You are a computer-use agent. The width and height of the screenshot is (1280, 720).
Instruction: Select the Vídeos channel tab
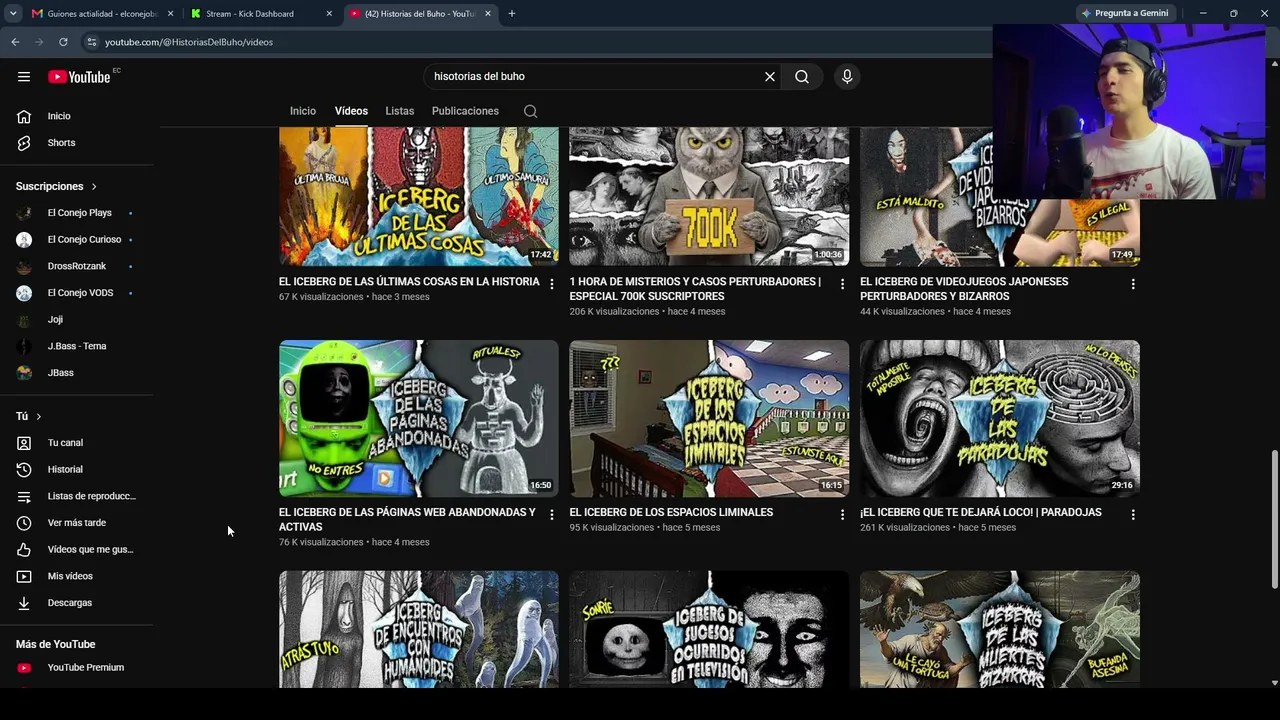pyautogui.click(x=351, y=111)
